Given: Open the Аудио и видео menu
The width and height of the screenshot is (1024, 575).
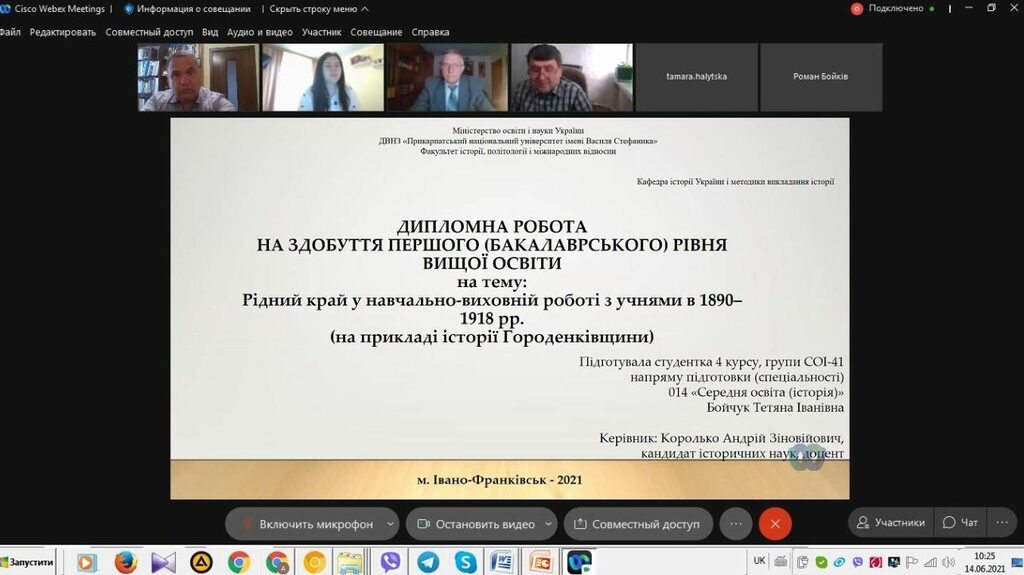Looking at the screenshot, I should point(259,32).
